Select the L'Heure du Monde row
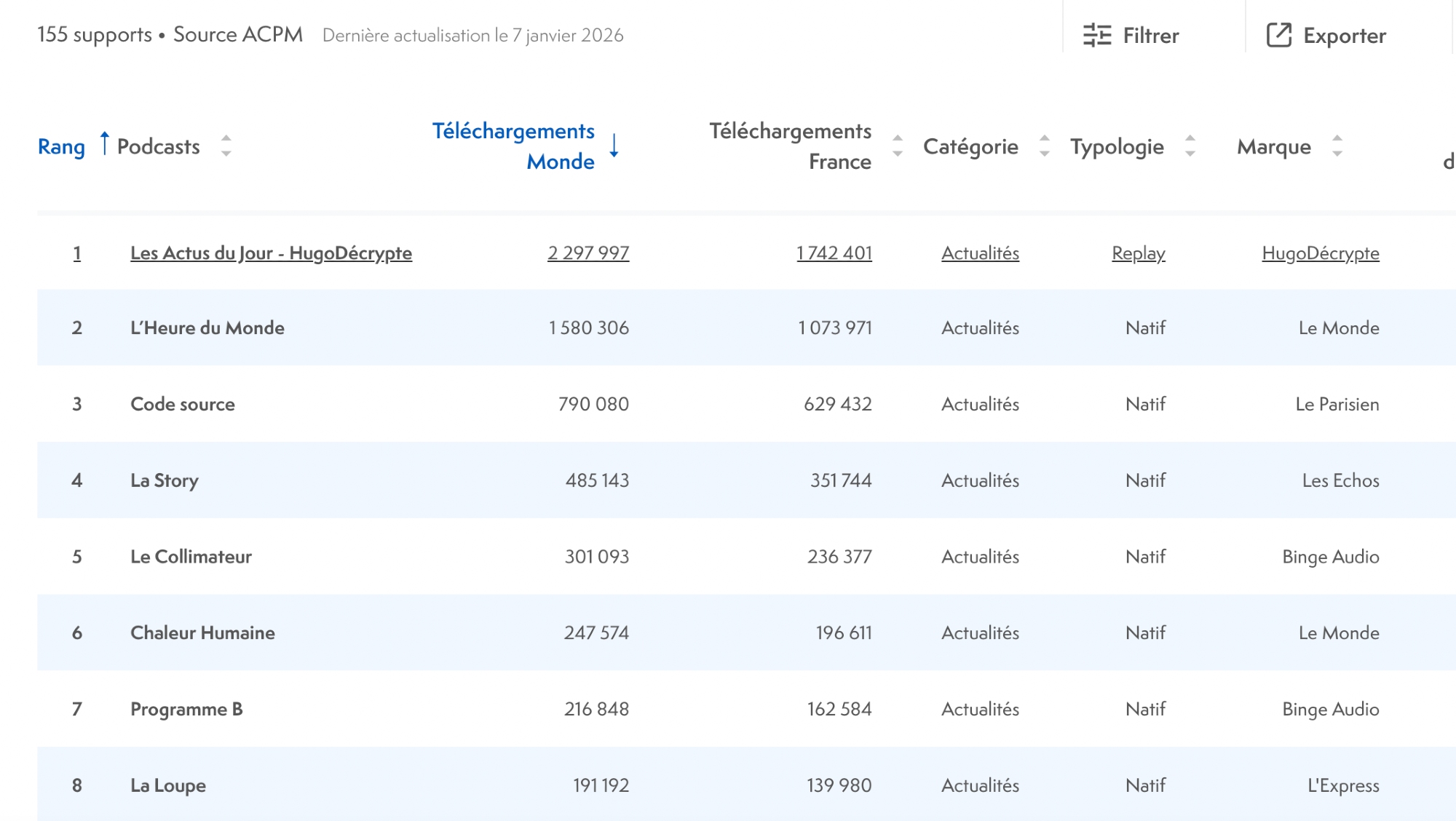Viewport: 1456px width, 821px height. pos(207,328)
